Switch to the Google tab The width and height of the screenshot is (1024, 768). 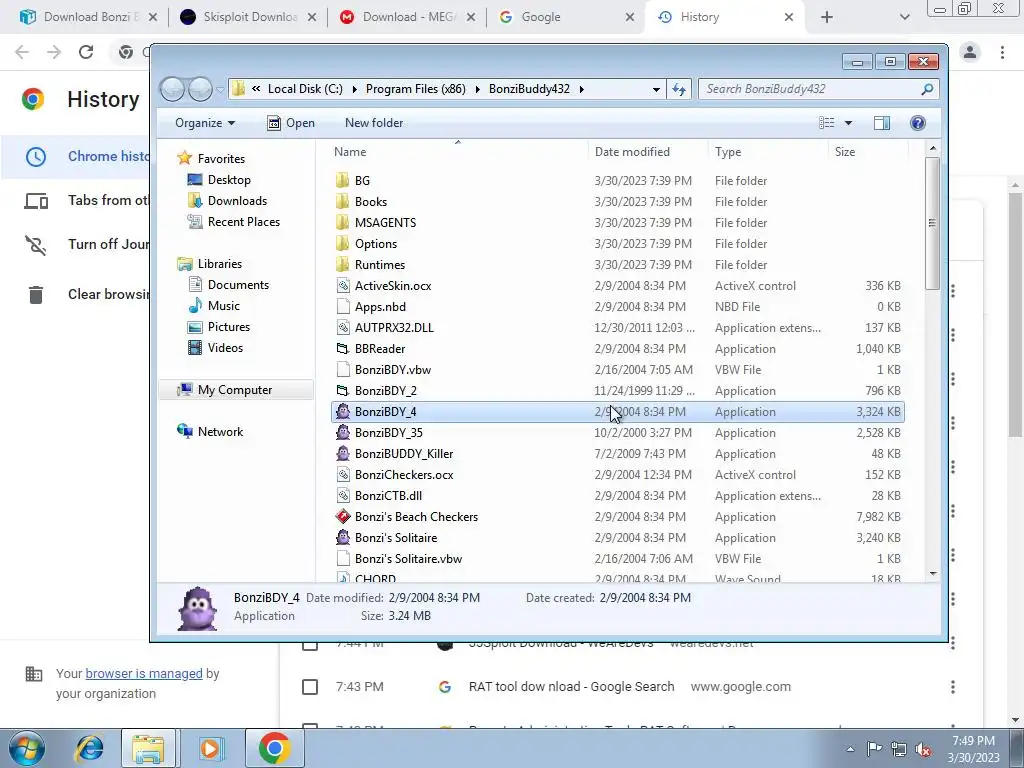pyautogui.click(x=567, y=17)
